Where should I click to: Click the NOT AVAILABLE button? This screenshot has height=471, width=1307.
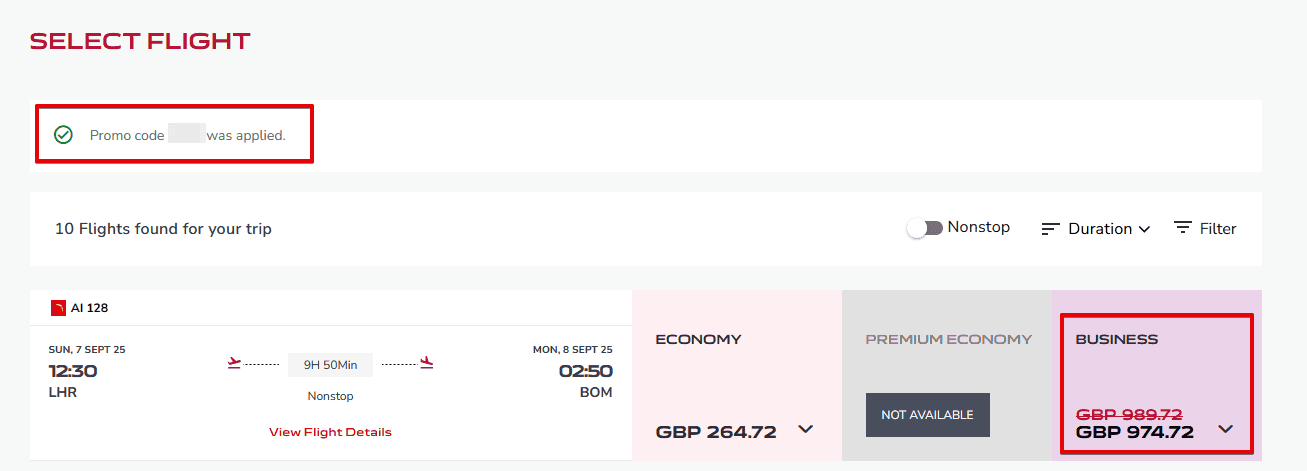(x=927, y=415)
